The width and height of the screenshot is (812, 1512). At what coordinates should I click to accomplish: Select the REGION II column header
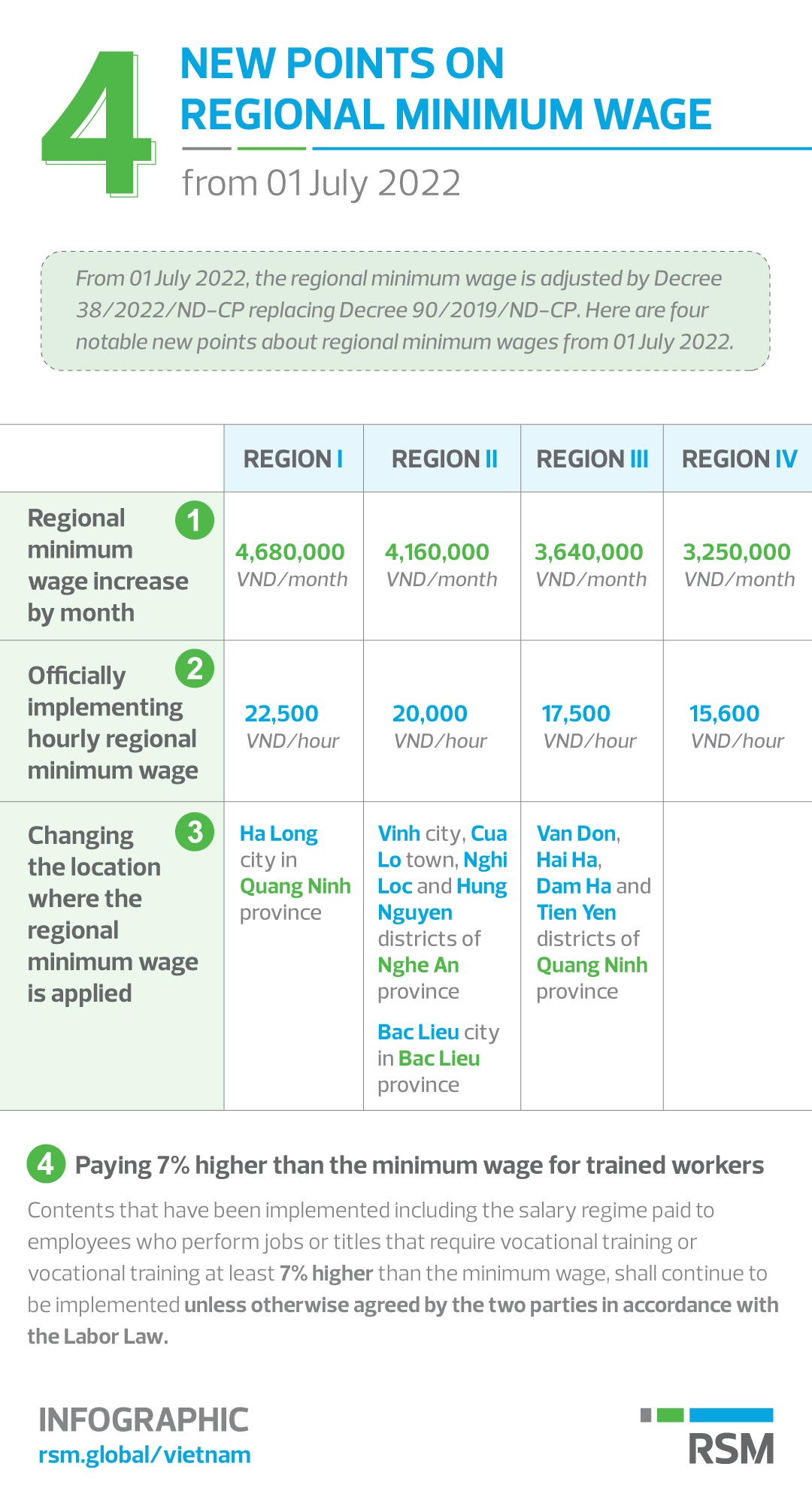[x=444, y=458]
